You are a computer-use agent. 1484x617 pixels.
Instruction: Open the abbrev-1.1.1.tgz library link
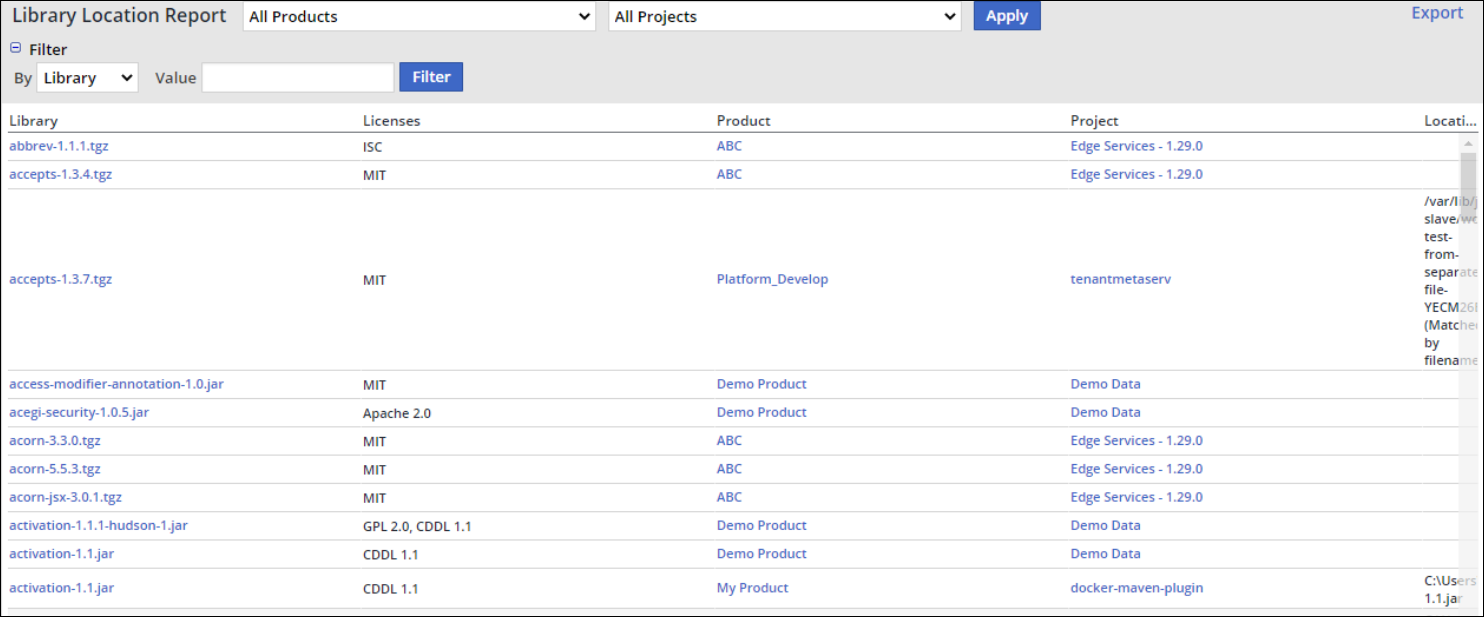point(59,146)
